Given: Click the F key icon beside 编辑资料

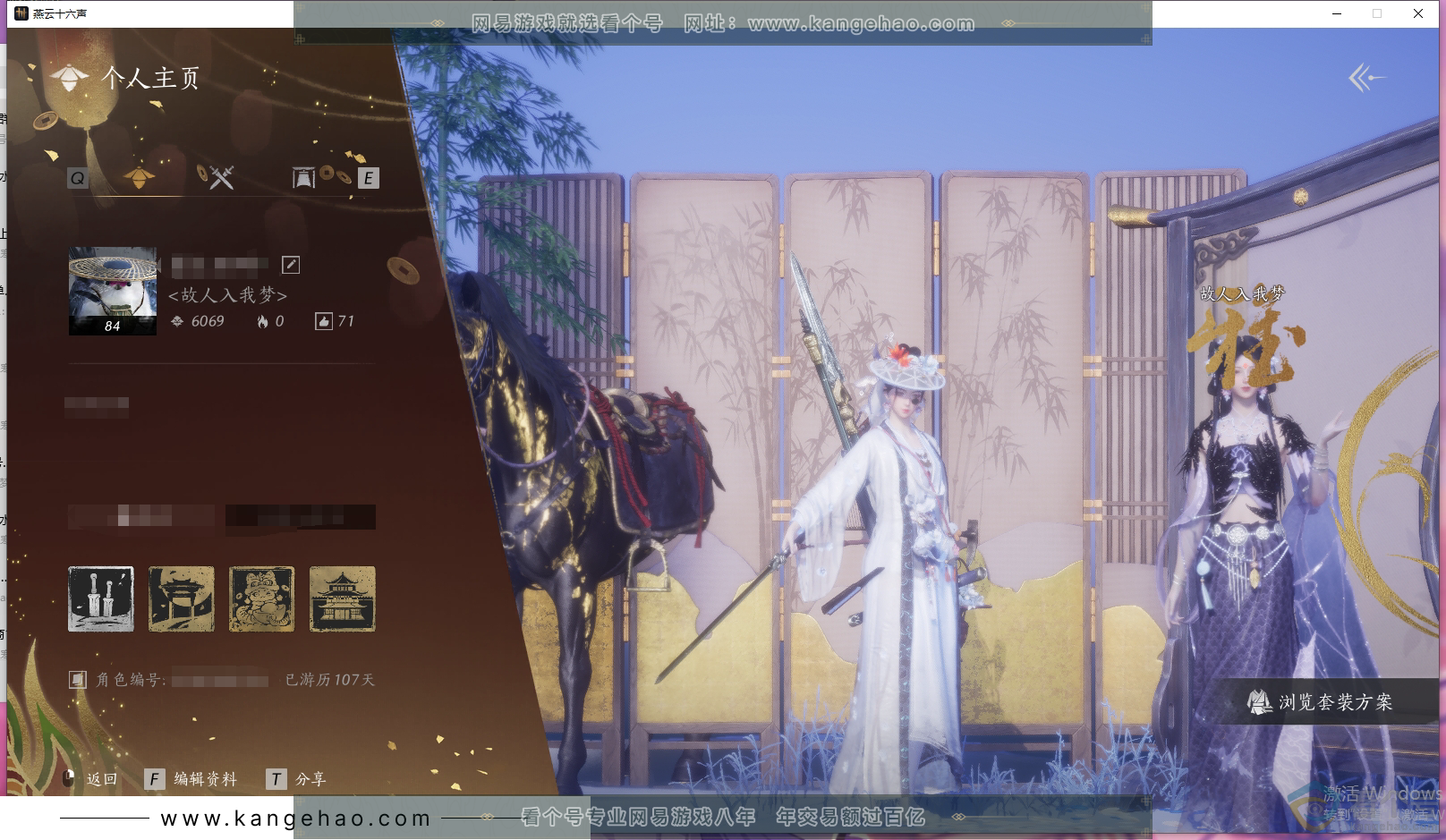Looking at the screenshot, I should click(154, 779).
